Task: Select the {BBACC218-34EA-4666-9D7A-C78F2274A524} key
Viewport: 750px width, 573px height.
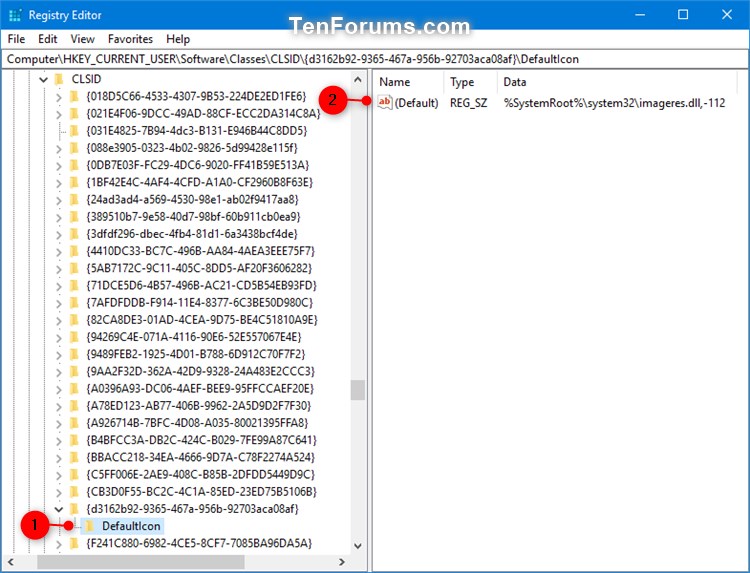Action: tap(200, 457)
